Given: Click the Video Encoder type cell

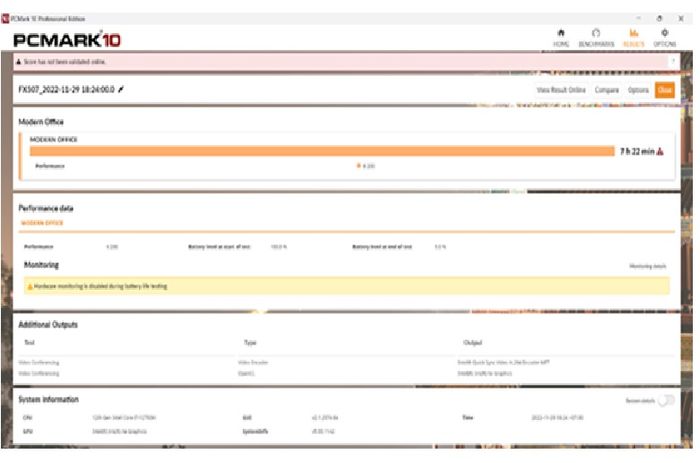Looking at the screenshot, I should tap(253, 363).
